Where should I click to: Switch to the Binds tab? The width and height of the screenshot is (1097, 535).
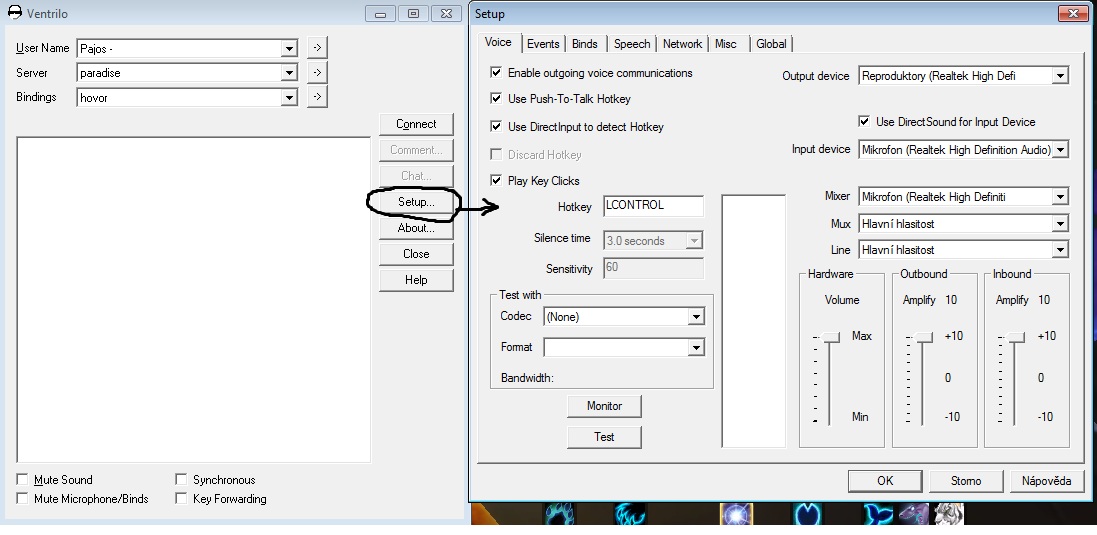(x=585, y=43)
